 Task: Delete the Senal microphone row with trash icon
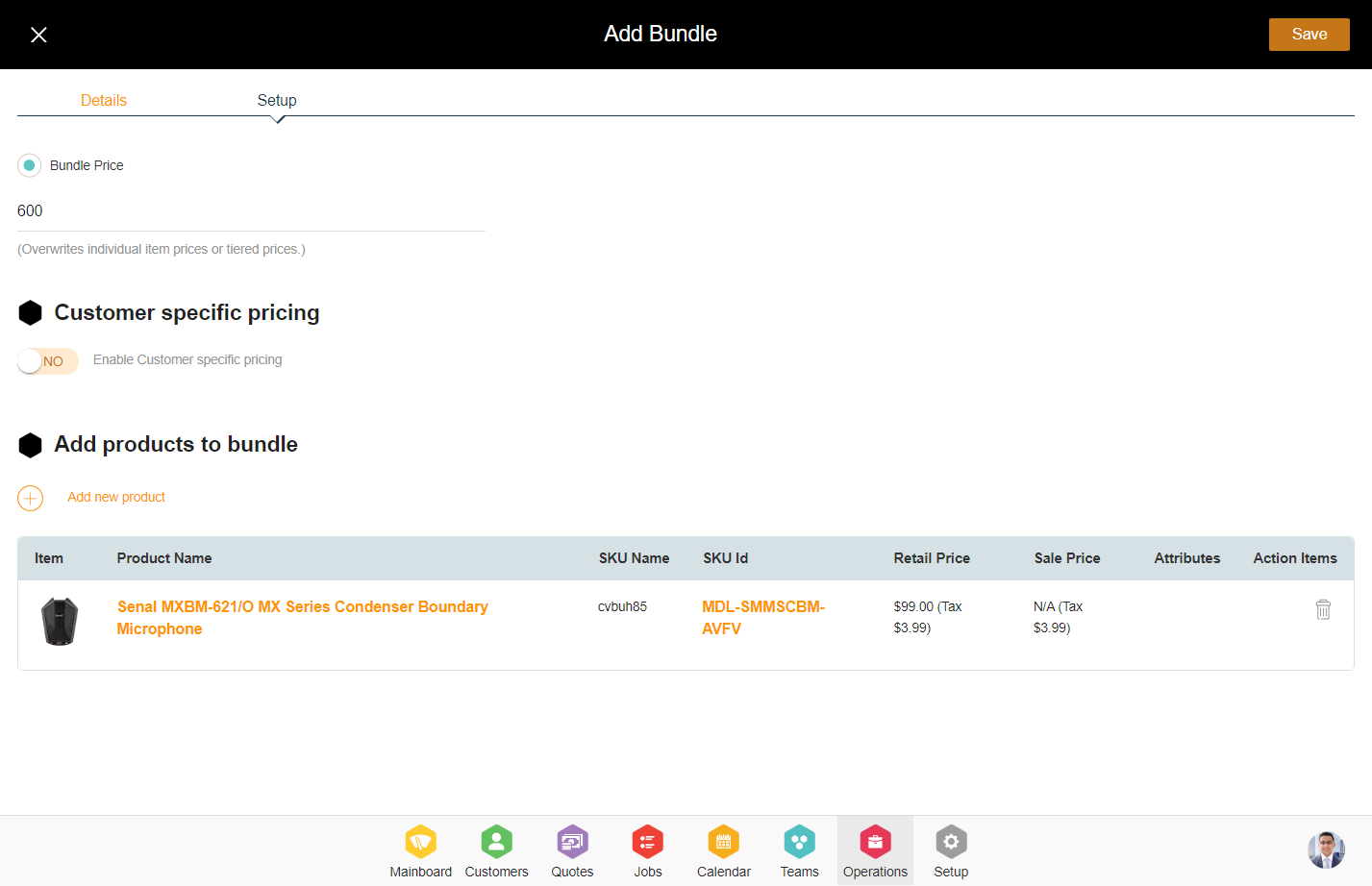click(x=1323, y=609)
